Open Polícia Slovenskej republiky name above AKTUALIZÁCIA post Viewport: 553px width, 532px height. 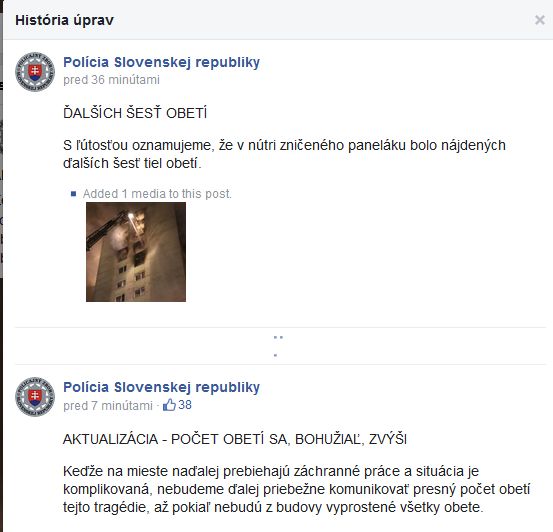pyautogui.click(x=162, y=387)
